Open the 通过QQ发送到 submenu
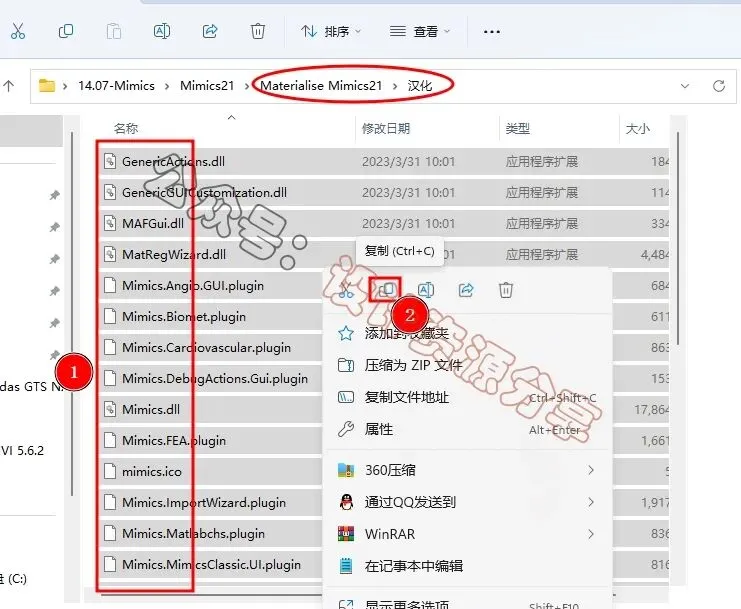This screenshot has height=609, width=741. tap(467, 502)
